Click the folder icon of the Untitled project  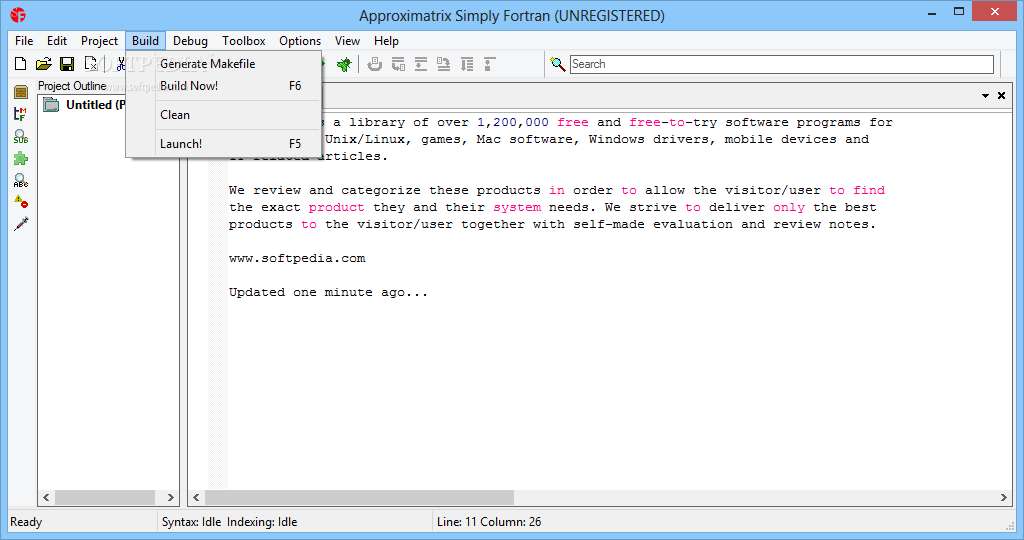coord(52,104)
